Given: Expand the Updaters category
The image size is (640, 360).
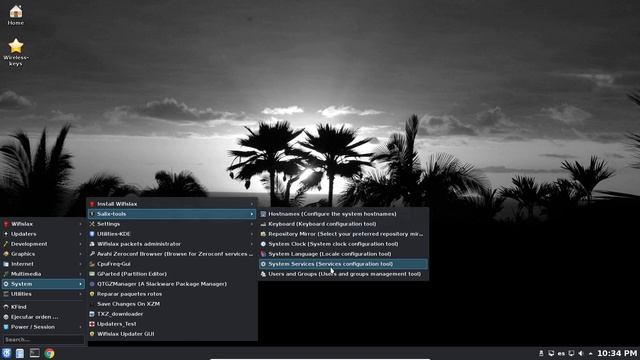Looking at the screenshot, I should [43, 234].
